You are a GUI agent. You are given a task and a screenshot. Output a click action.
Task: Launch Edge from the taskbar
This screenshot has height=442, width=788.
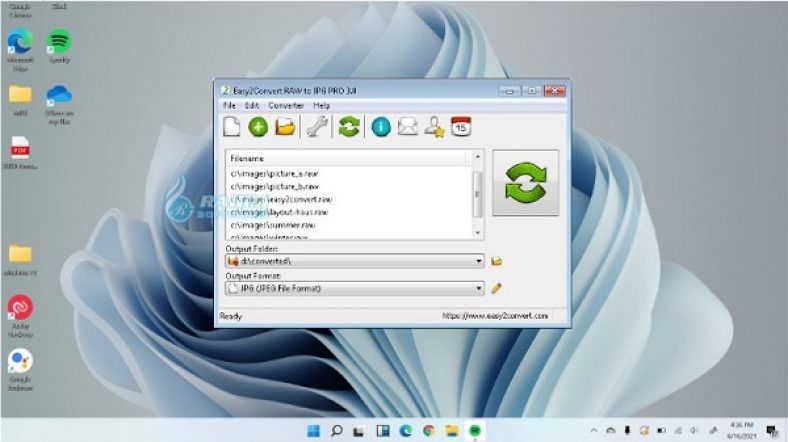pyautogui.click(x=406, y=431)
